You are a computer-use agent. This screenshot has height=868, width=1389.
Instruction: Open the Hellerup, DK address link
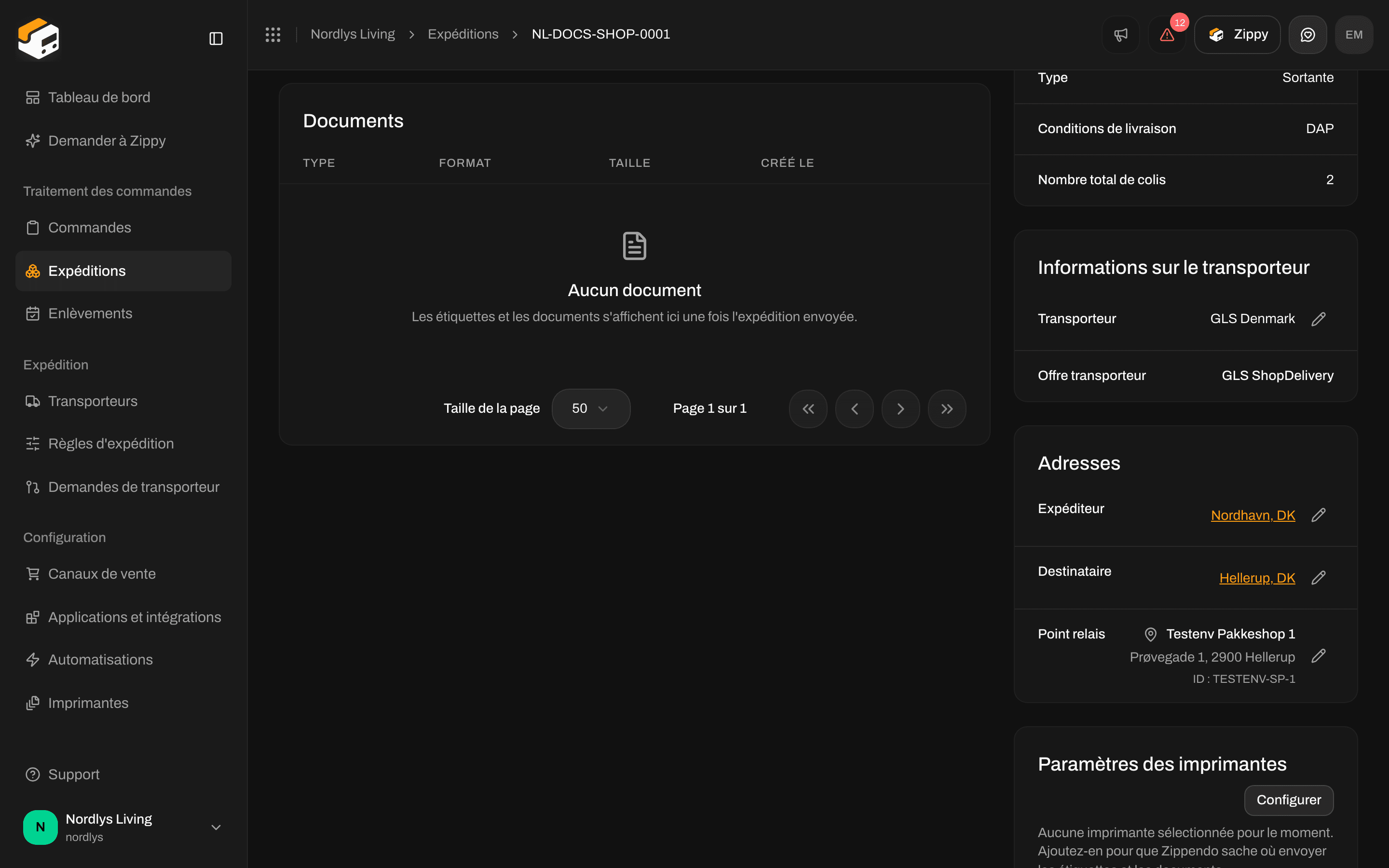point(1257,578)
